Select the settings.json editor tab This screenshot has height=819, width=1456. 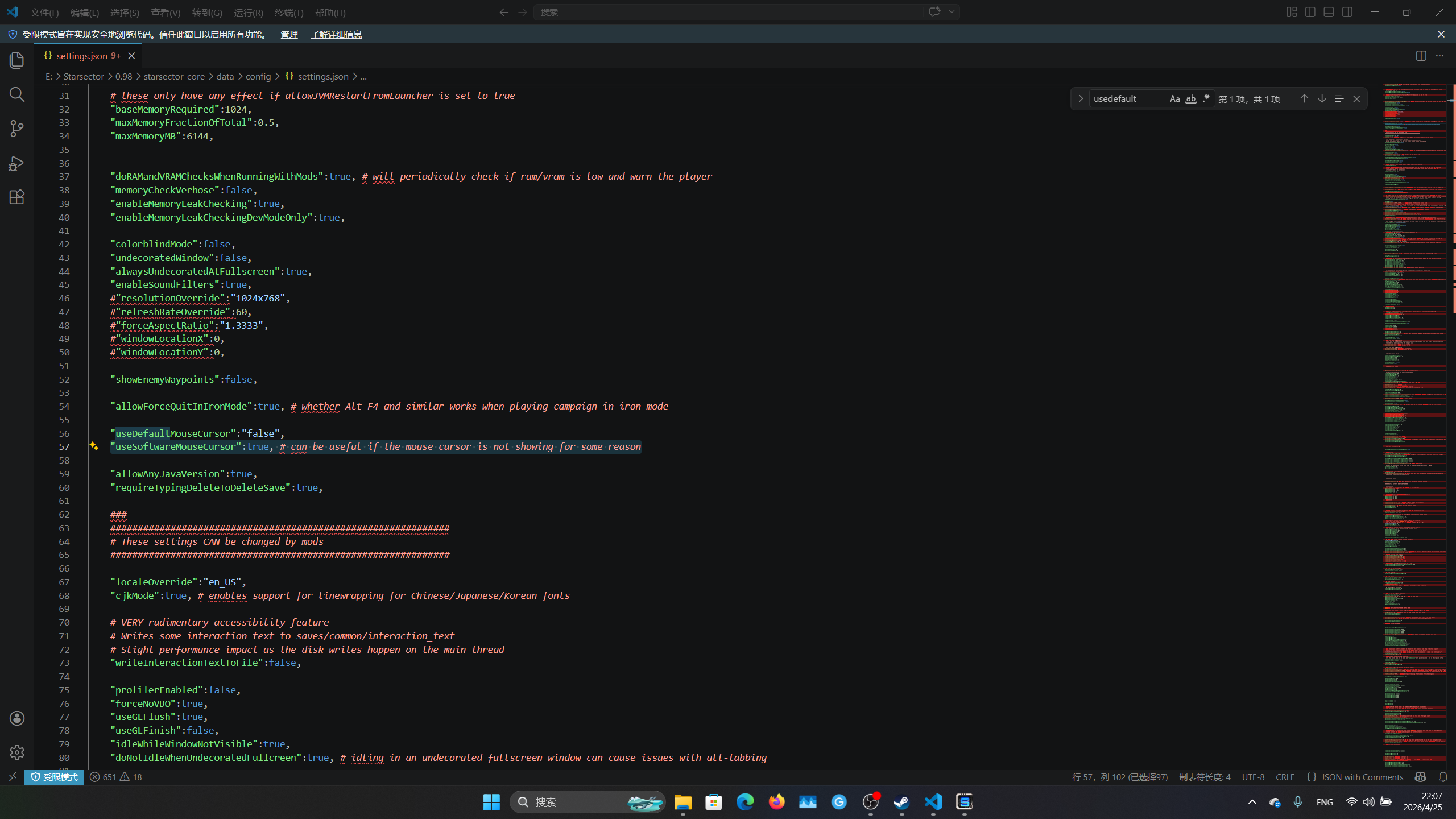[x=82, y=56]
